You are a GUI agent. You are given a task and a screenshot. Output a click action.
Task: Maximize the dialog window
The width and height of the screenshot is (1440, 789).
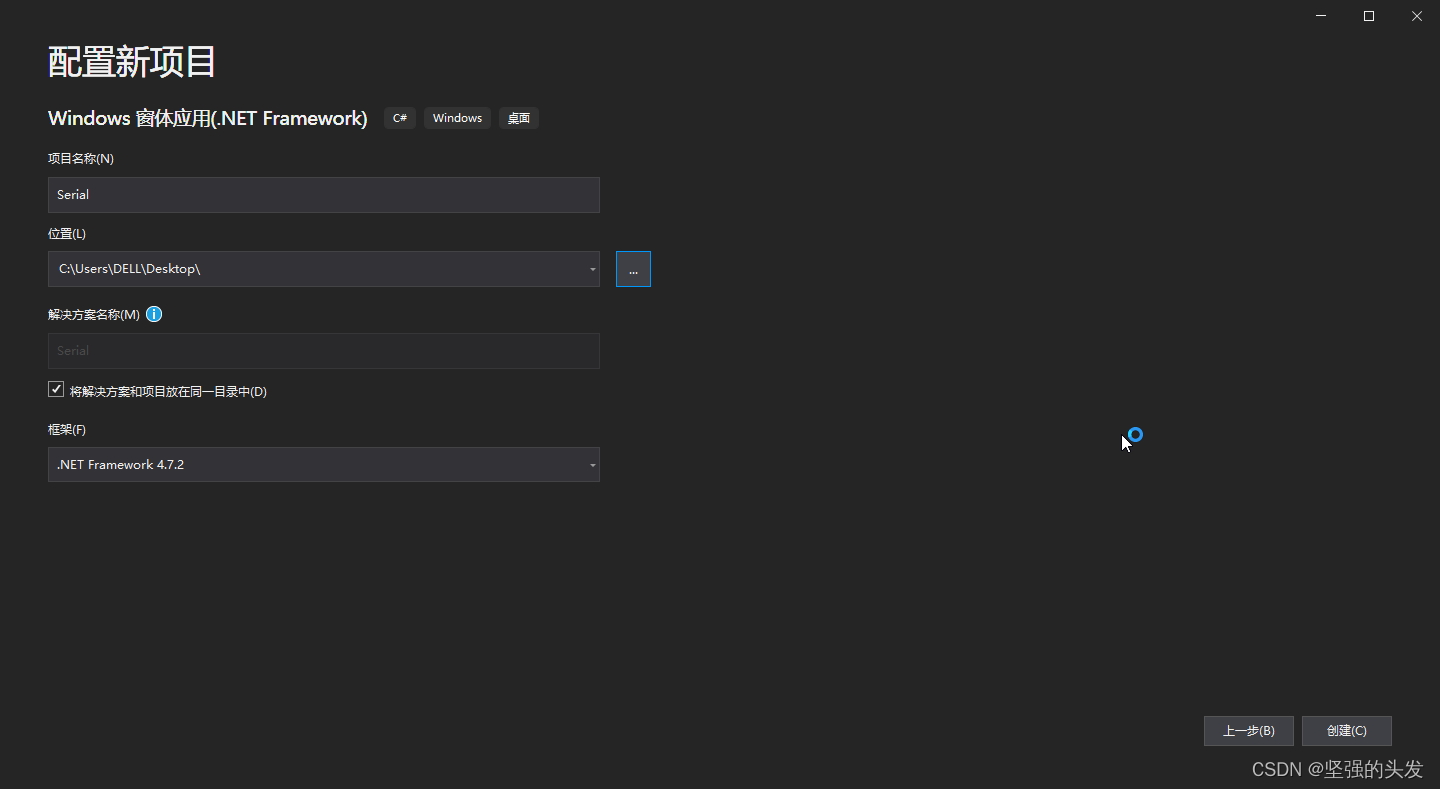pos(1369,16)
